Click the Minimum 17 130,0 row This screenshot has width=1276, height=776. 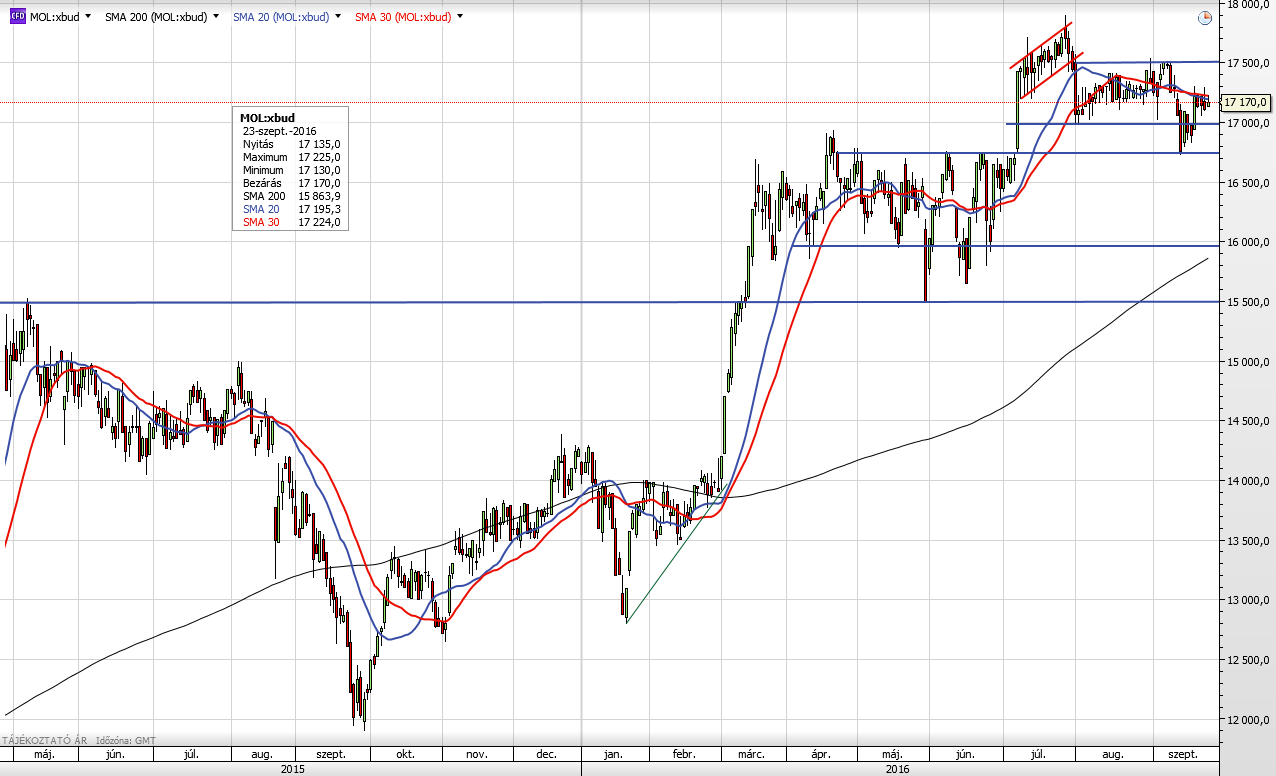(x=291, y=170)
